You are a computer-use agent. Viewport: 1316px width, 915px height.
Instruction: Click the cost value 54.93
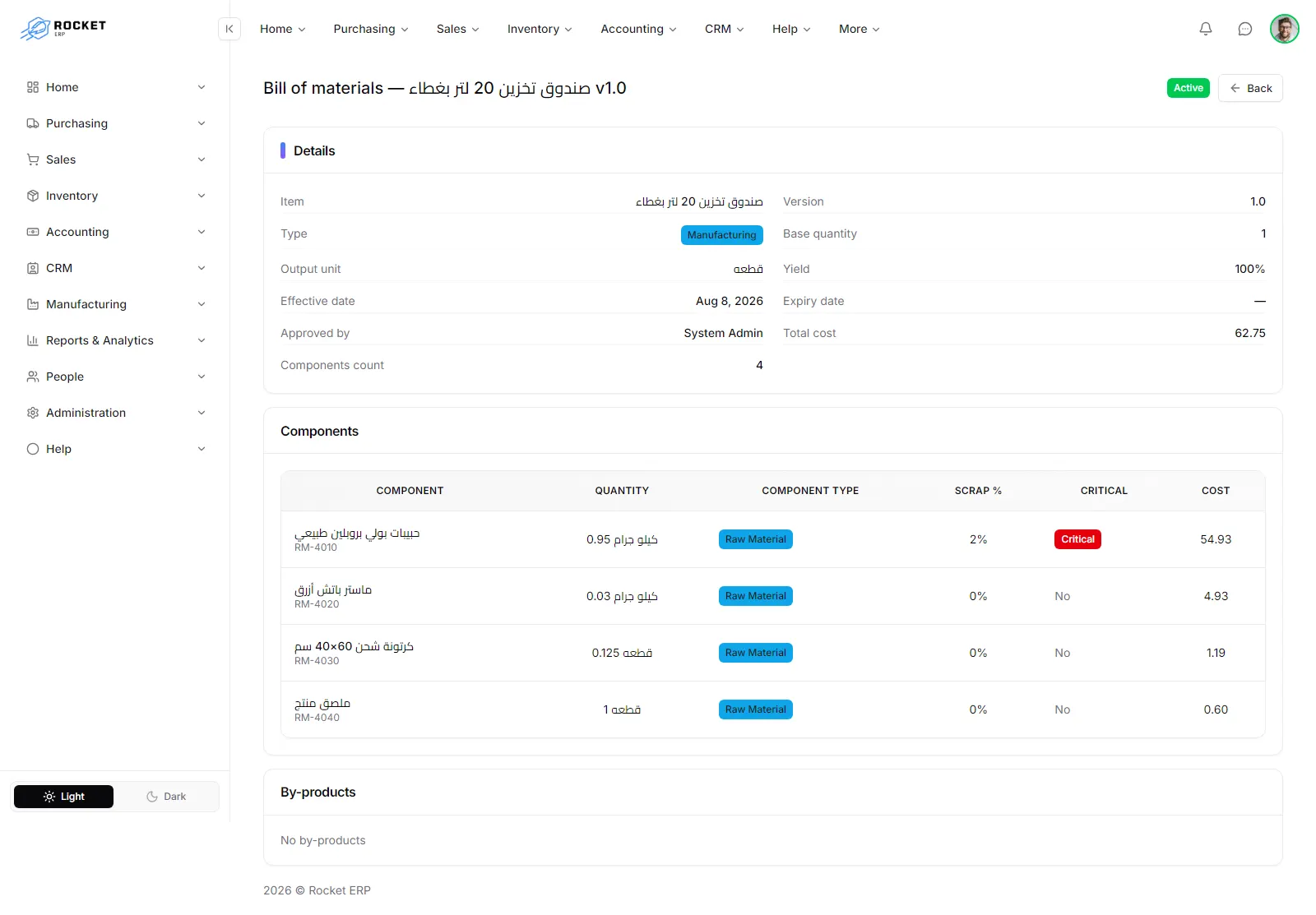click(x=1216, y=539)
